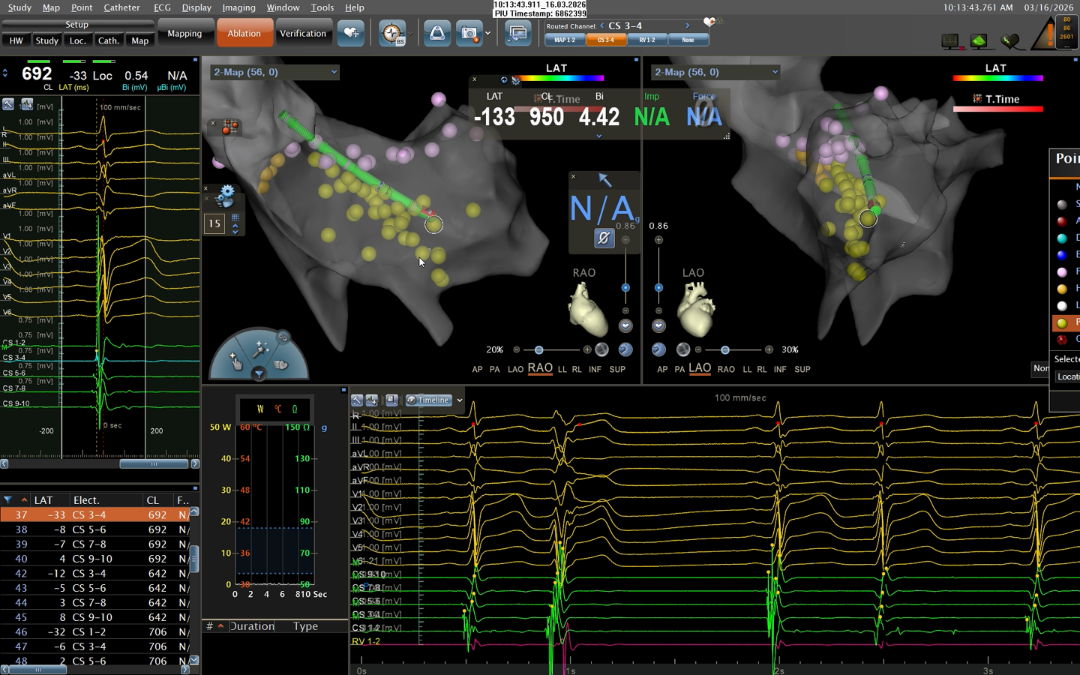Viewport: 1080px width, 675px height.
Task: Select the AP view in right map
Action: coord(660,369)
